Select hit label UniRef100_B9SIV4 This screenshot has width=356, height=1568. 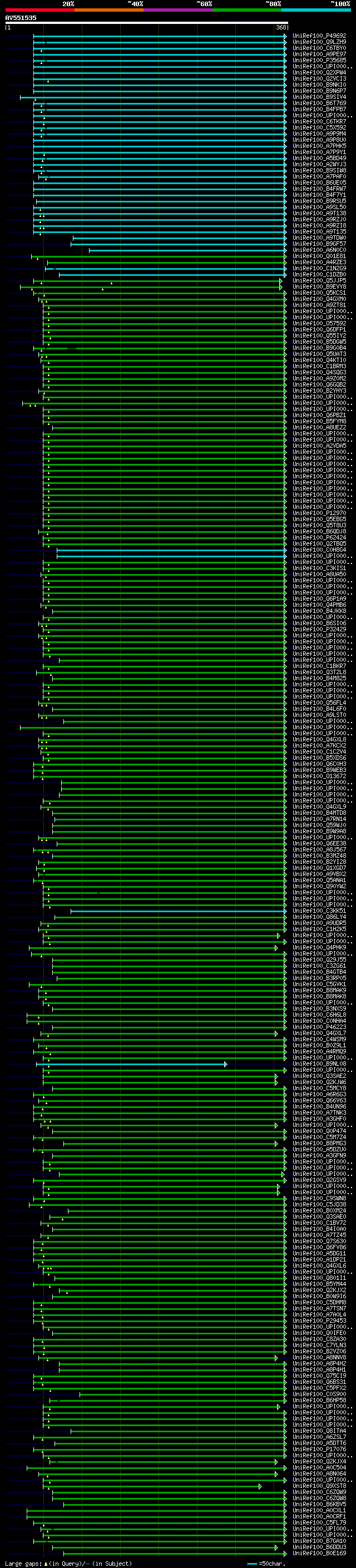319,97
